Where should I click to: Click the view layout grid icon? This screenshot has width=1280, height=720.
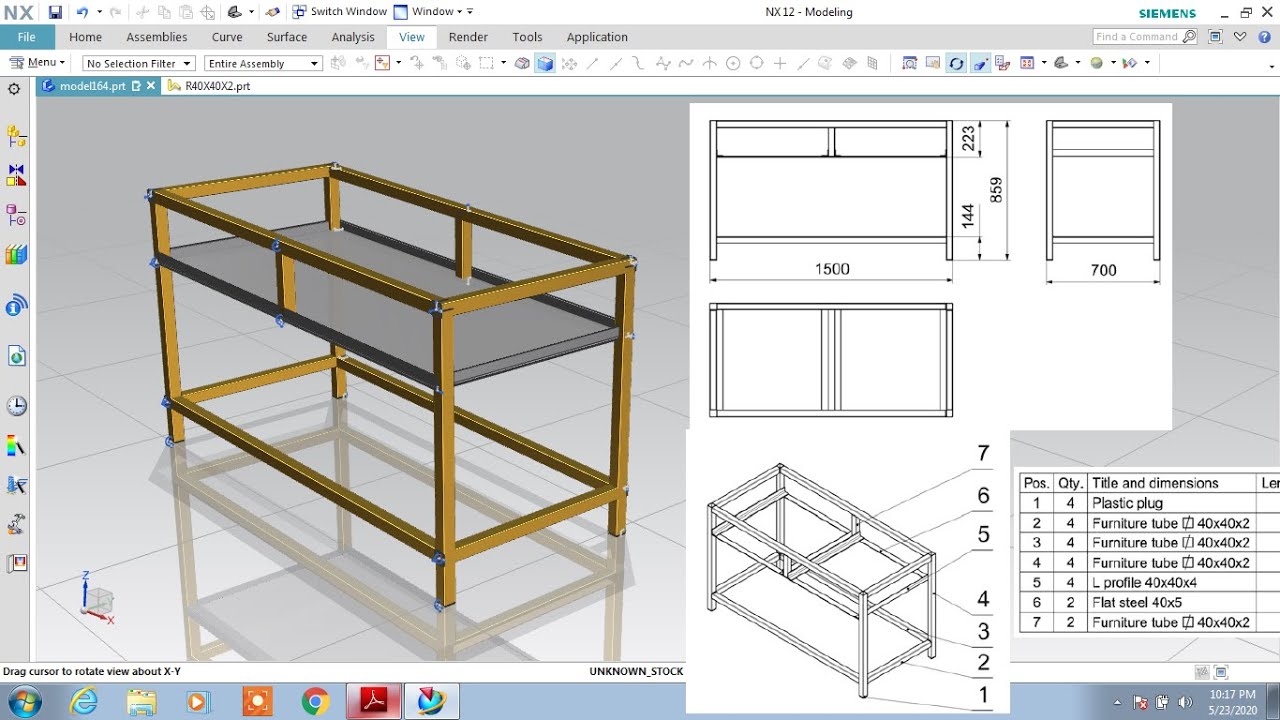coord(1027,63)
